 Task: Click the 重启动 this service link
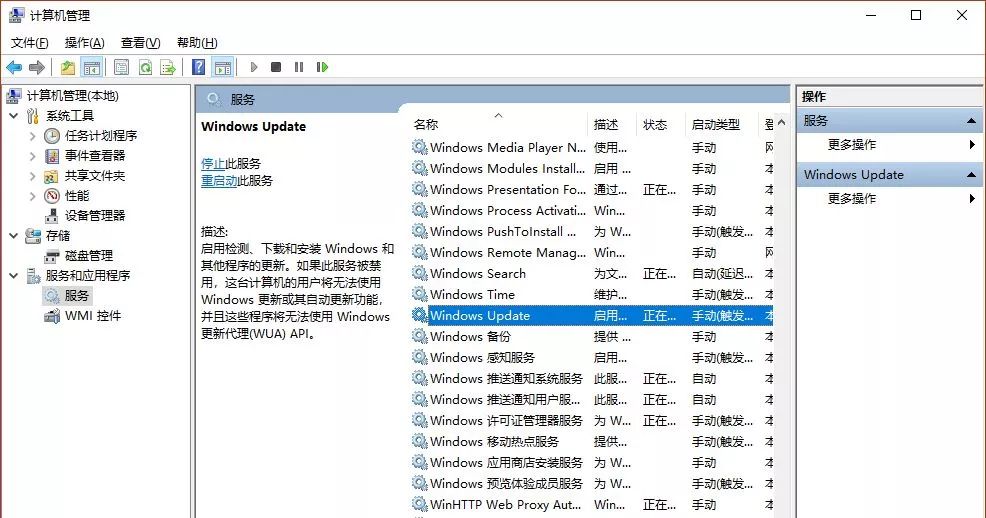[x=219, y=180]
